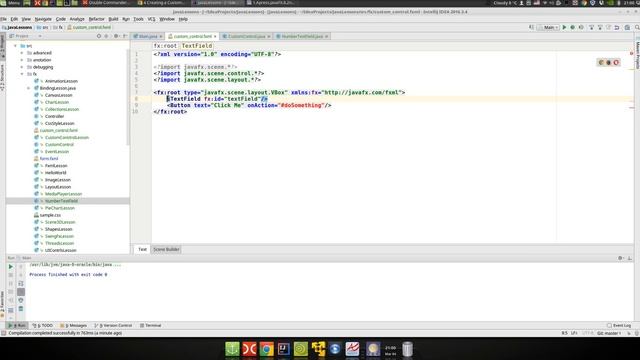Clear console with the trash icon in Run panel
The width and height of the screenshot is (640, 360).
[x=21, y=309]
